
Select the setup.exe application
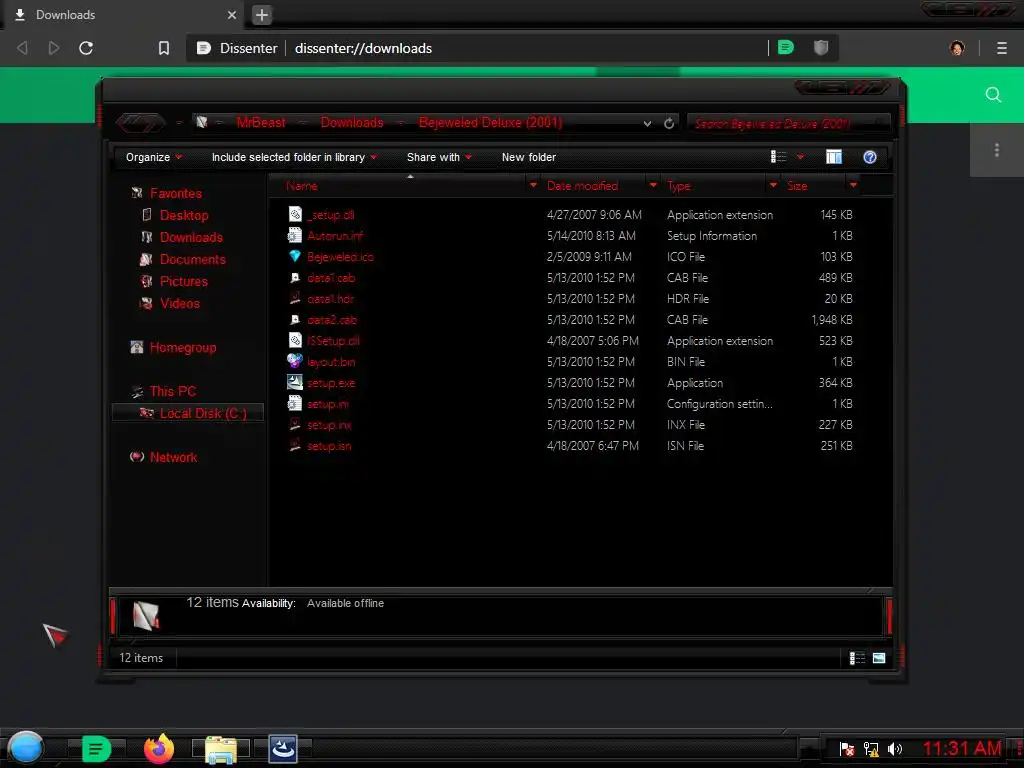(x=331, y=383)
